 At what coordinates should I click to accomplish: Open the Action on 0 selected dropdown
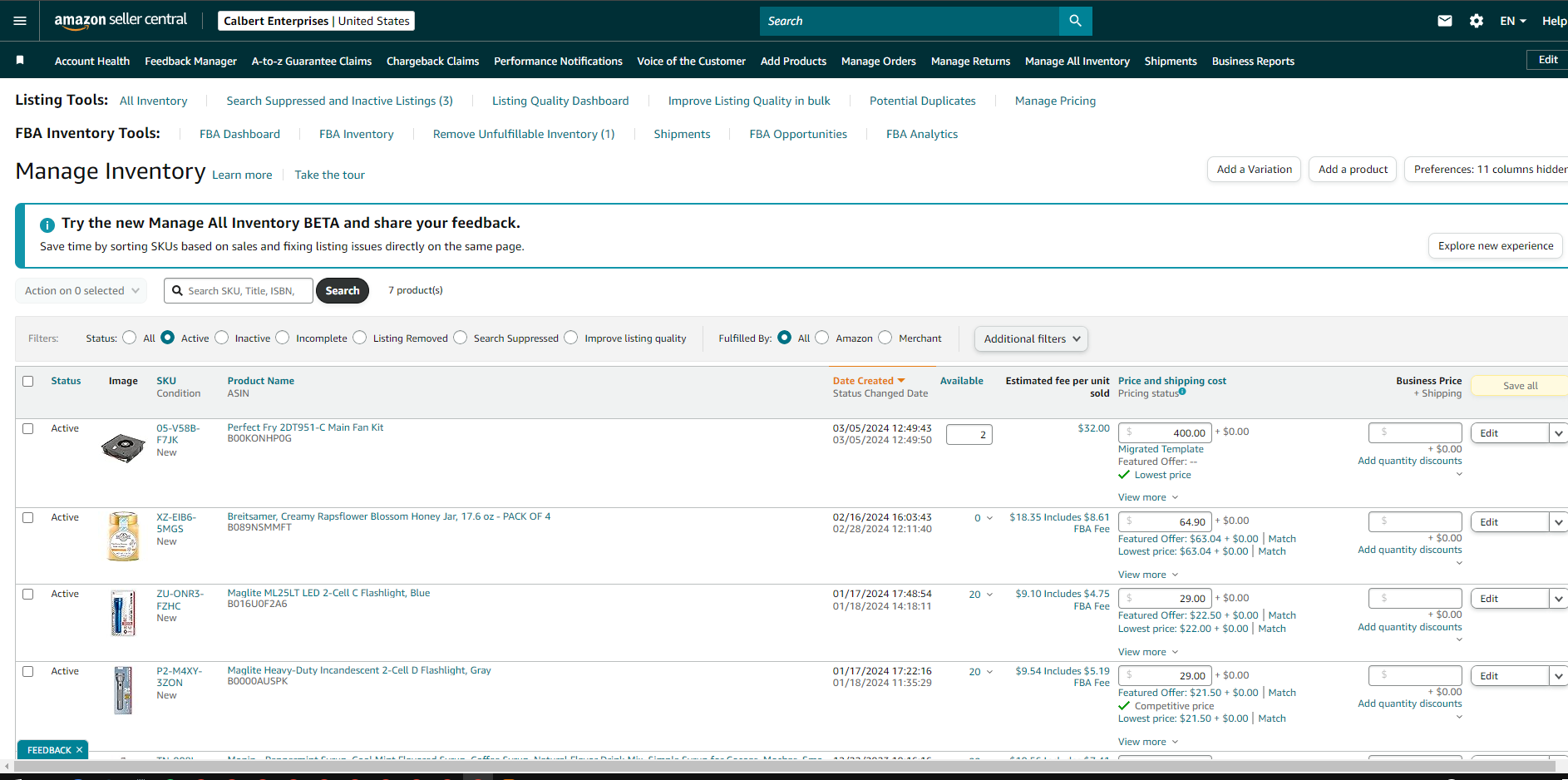pyautogui.click(x=81, y=291)
